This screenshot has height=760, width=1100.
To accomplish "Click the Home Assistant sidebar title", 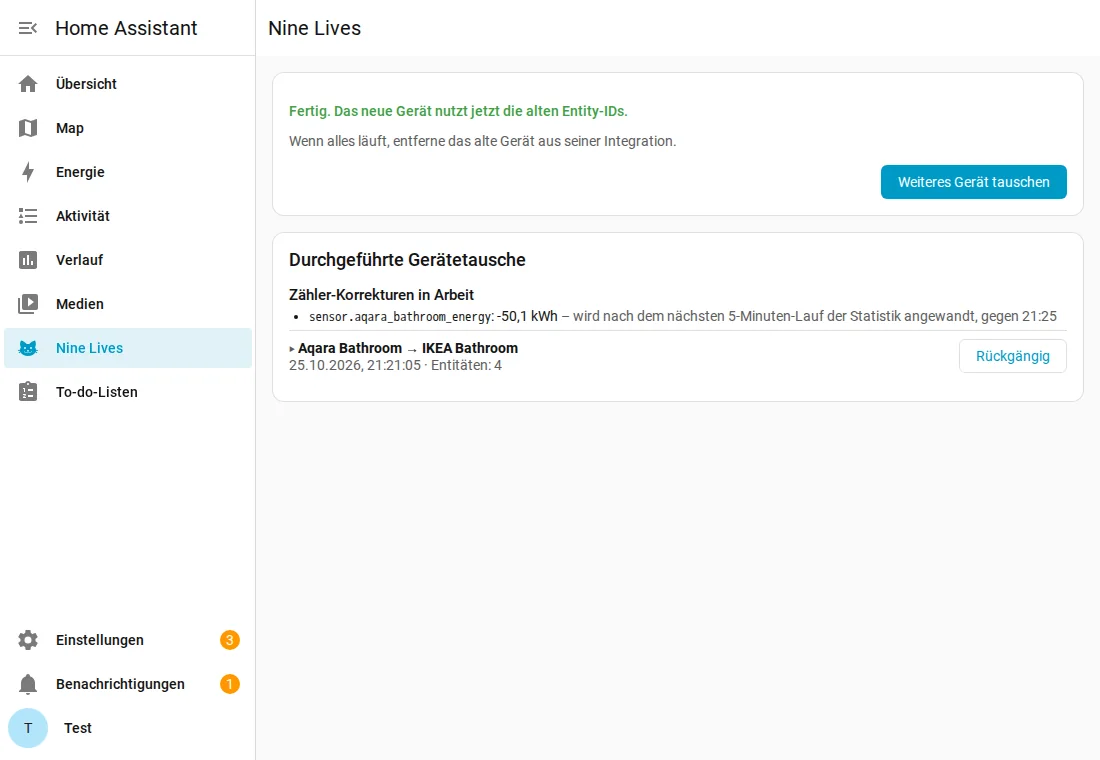I will pos(126,28).
